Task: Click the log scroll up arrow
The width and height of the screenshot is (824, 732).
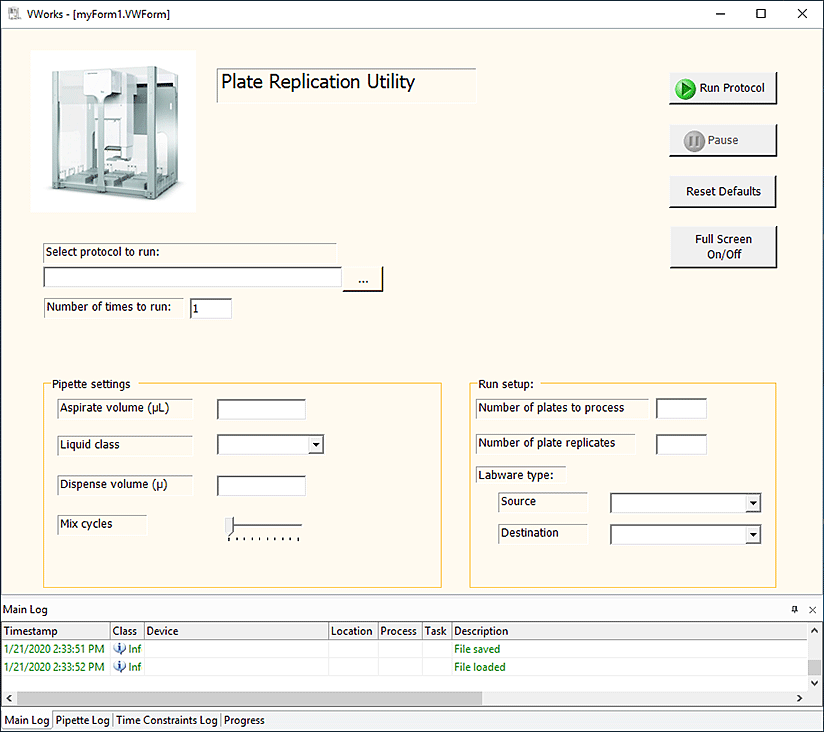Action: coord(814,631)
